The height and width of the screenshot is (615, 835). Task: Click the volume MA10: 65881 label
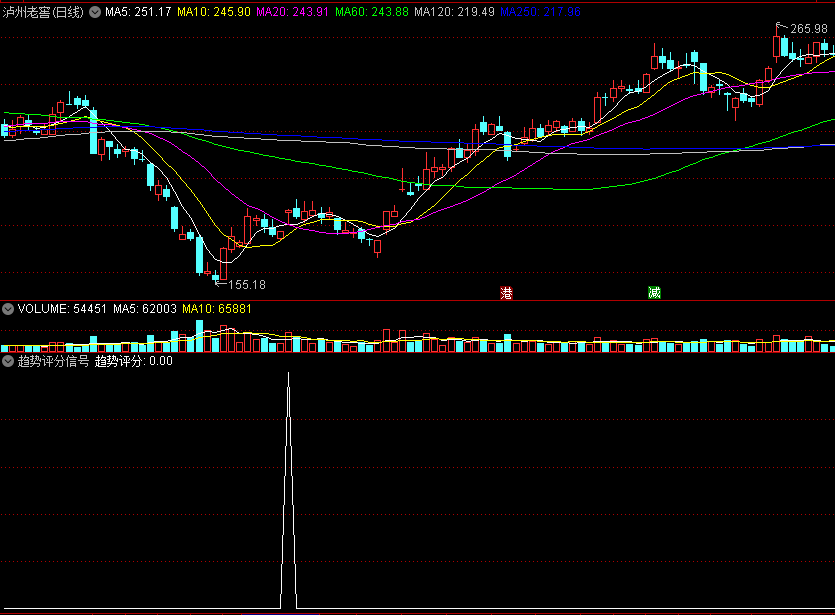pyautogui.click(x=217, y=309)
